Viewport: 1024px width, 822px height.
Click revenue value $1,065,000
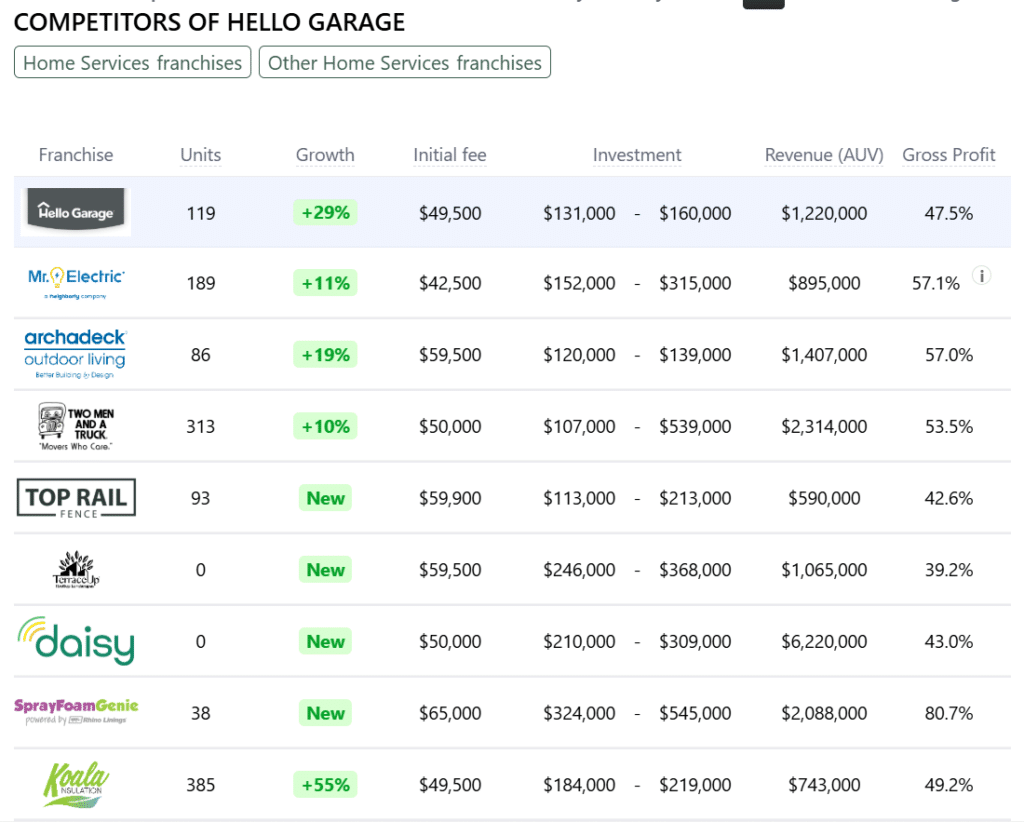824,569
